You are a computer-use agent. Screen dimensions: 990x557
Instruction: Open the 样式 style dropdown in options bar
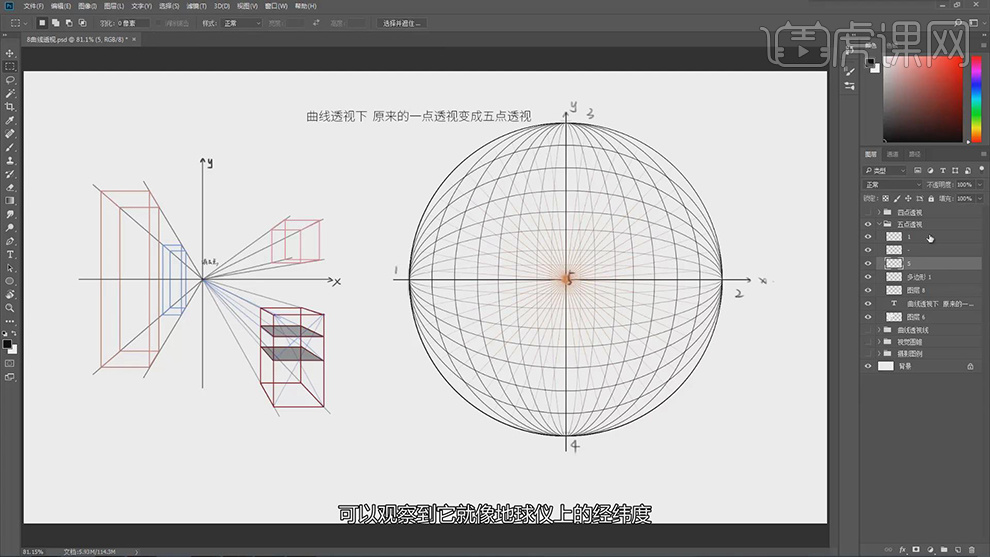click(x=241, y=23)
